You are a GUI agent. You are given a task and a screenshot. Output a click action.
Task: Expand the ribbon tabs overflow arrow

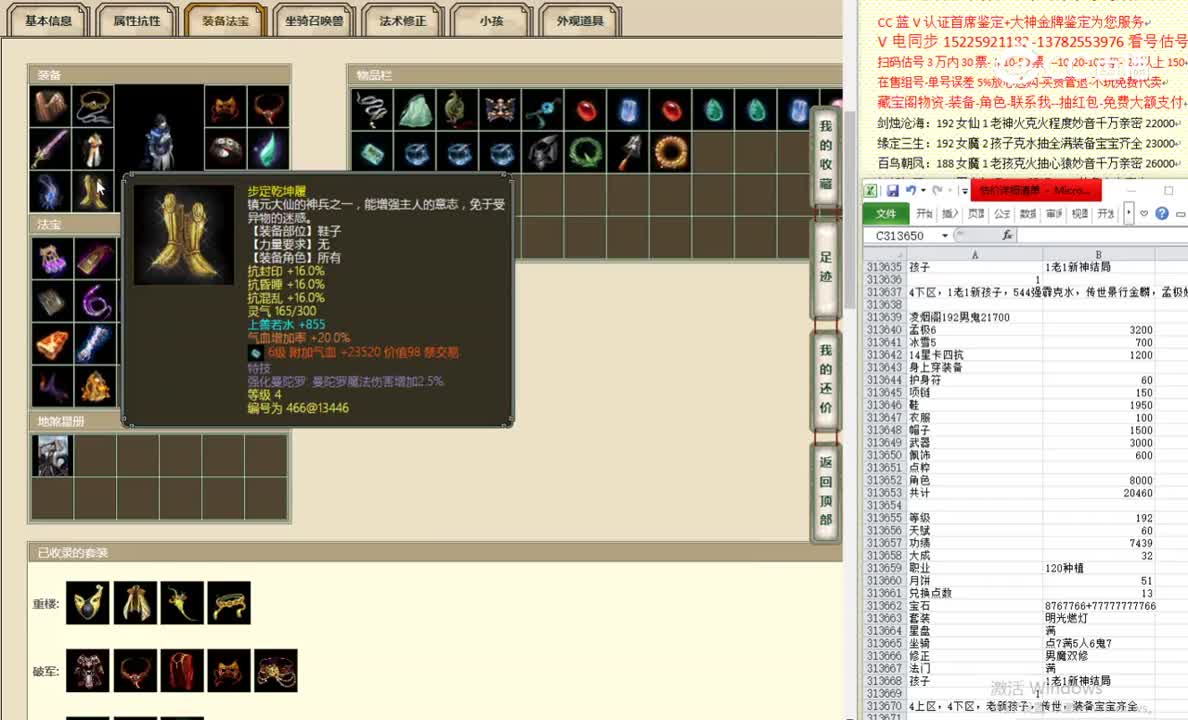(1128, 214)
